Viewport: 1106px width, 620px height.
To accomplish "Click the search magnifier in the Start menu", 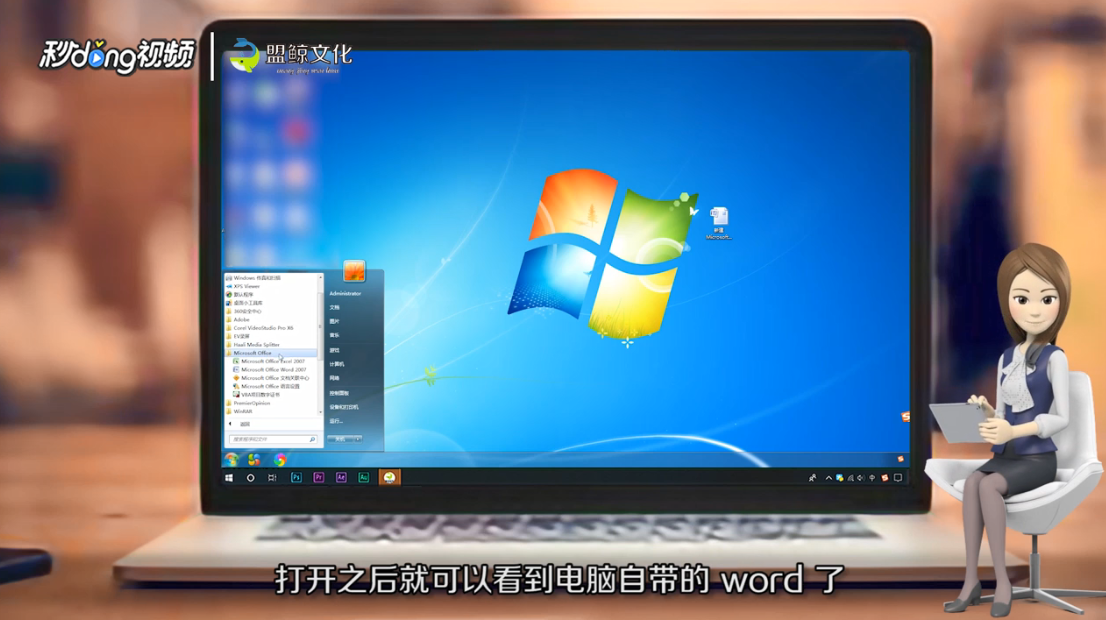I will [x=312, y=439].
